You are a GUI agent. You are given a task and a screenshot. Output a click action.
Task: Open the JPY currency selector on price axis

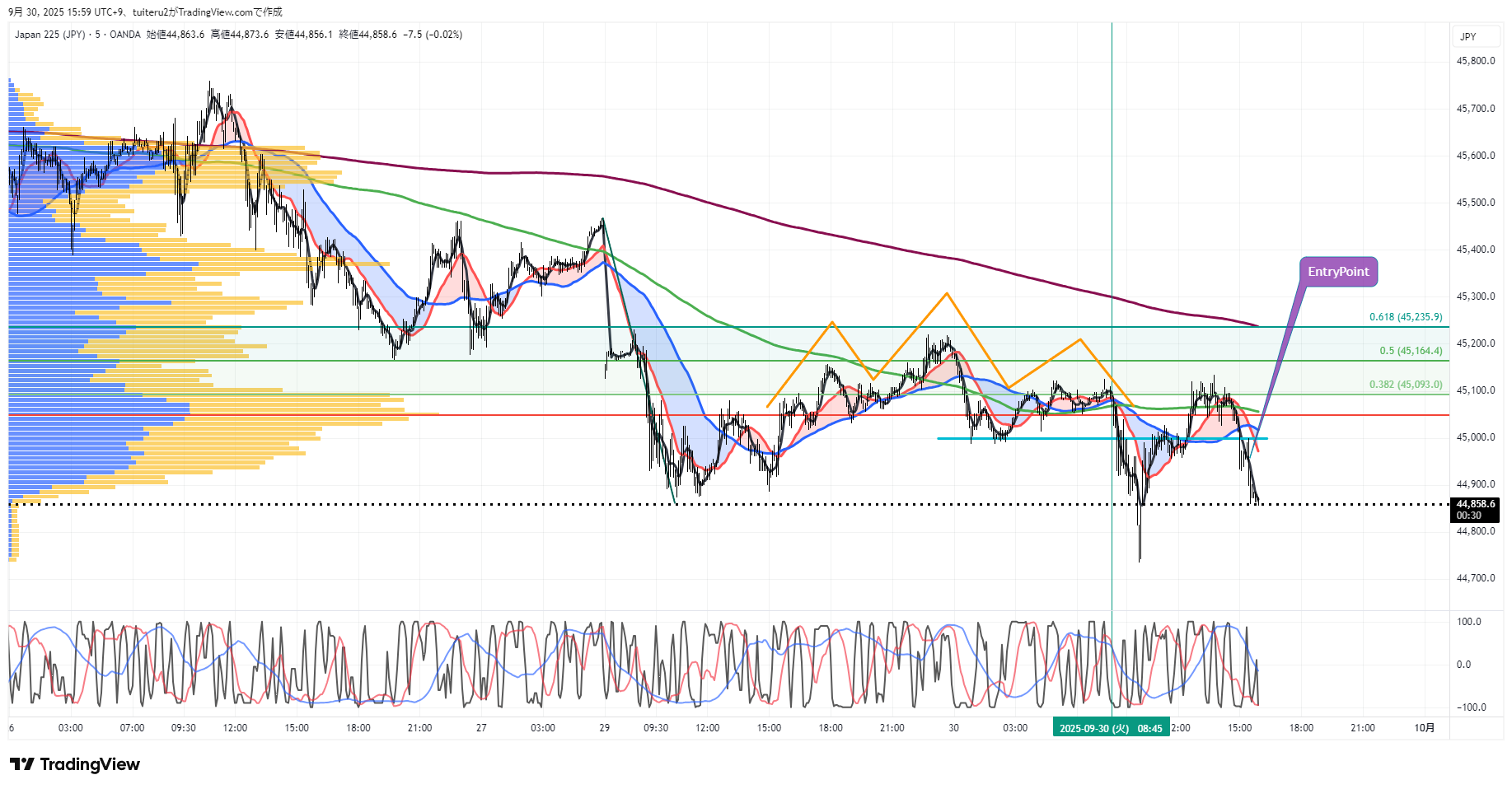pyautogui.click(x=1468, y=37)
